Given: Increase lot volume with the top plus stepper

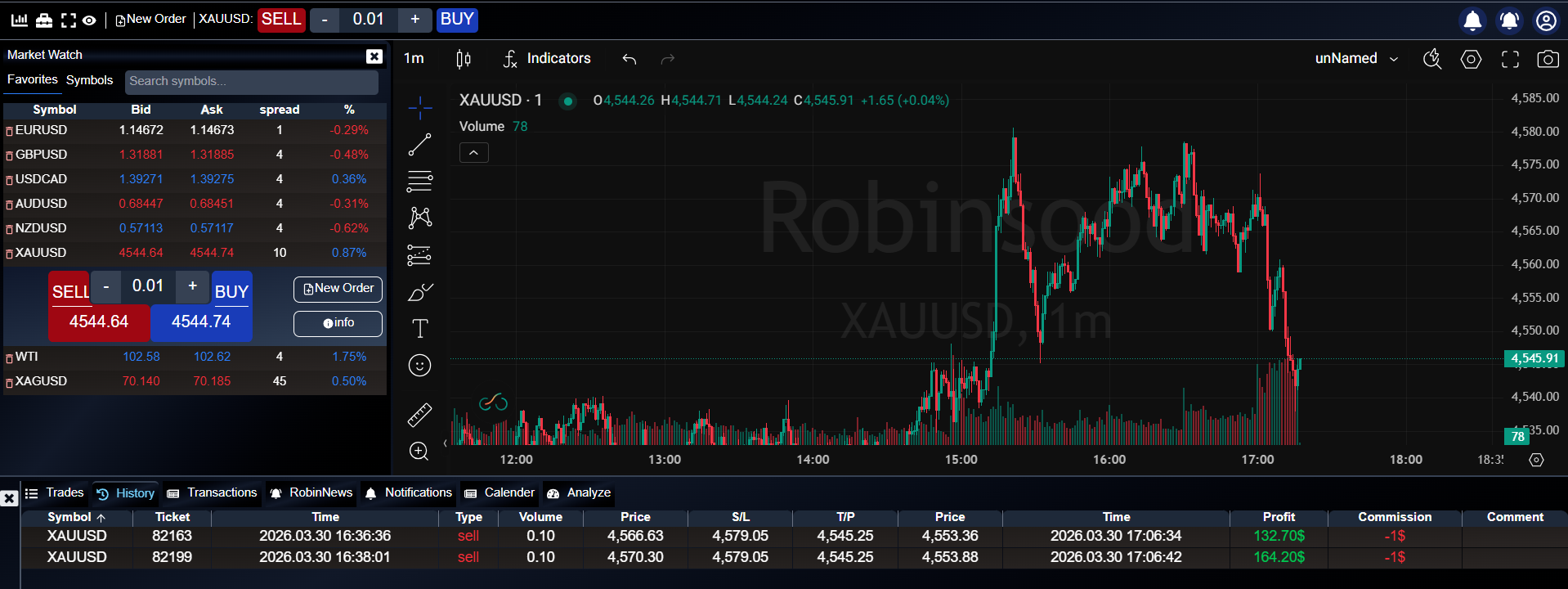Looking at the screenshot, I should coord(415,20).
